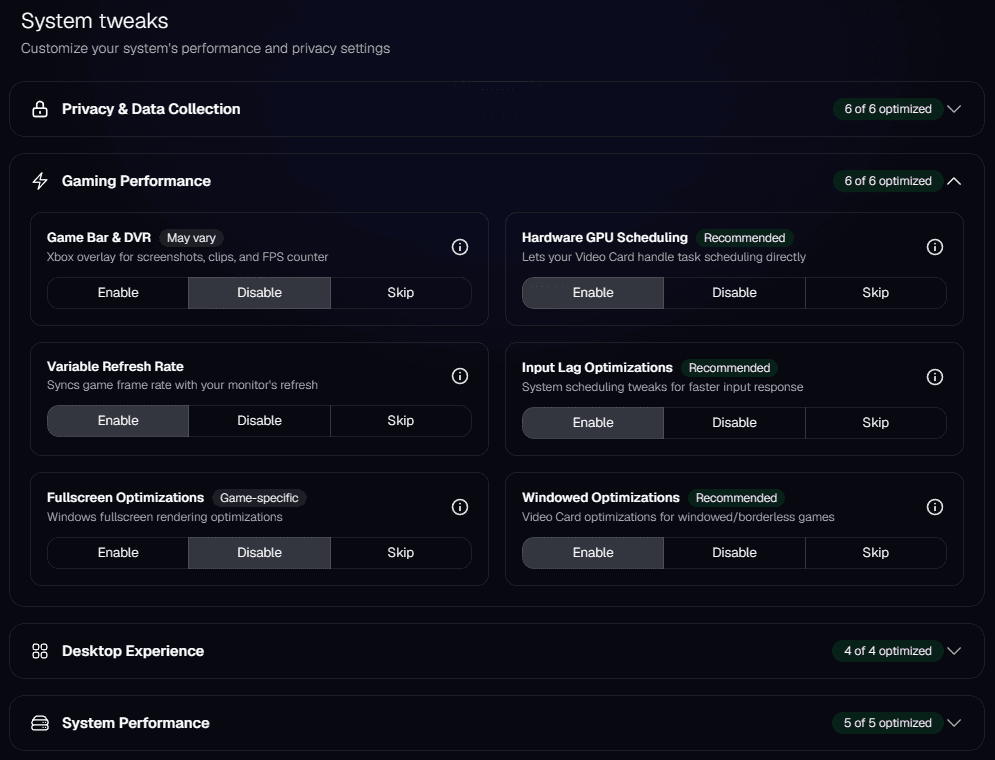Viewport: 995px width, 760px height.
Task: Skip Hardware GPU Scheduling
Action: [x=876, y=292]
